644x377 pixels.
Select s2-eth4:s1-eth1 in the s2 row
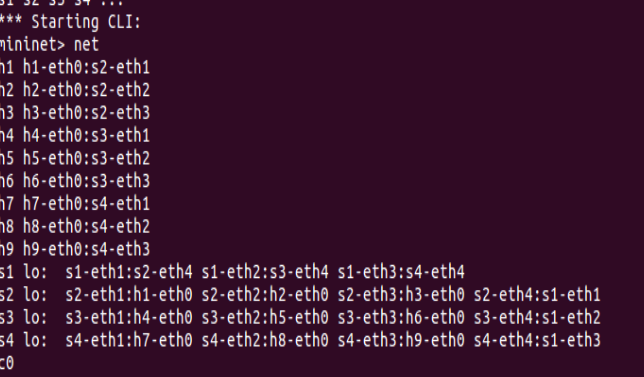click(x=537, y=295)
